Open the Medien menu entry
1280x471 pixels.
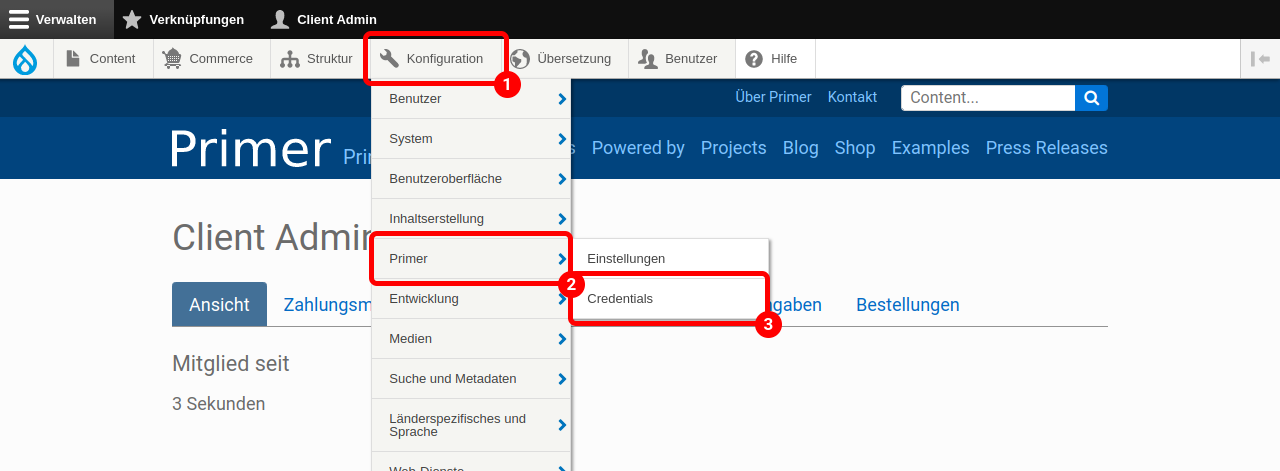coord(471,338)
